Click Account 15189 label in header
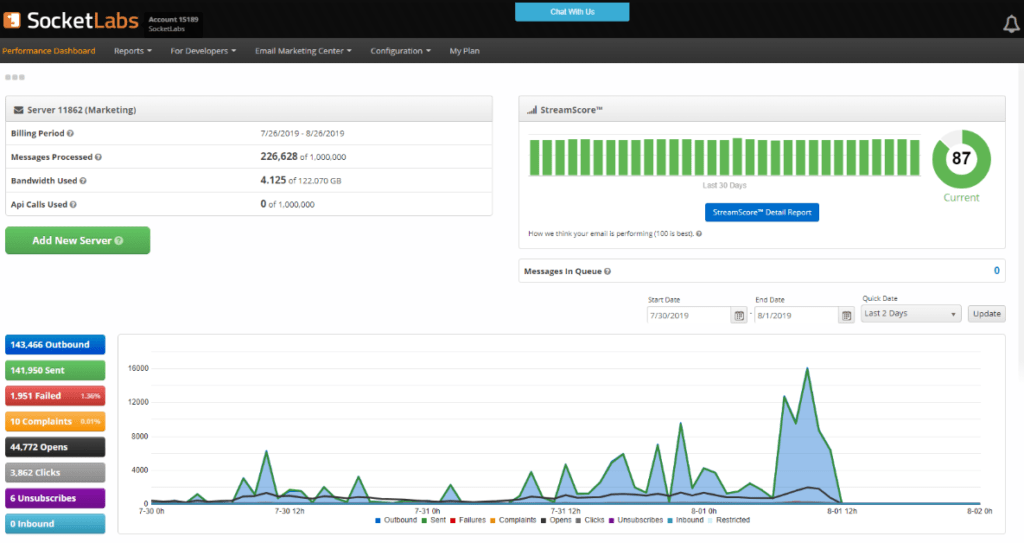 (x=173, y=20)
